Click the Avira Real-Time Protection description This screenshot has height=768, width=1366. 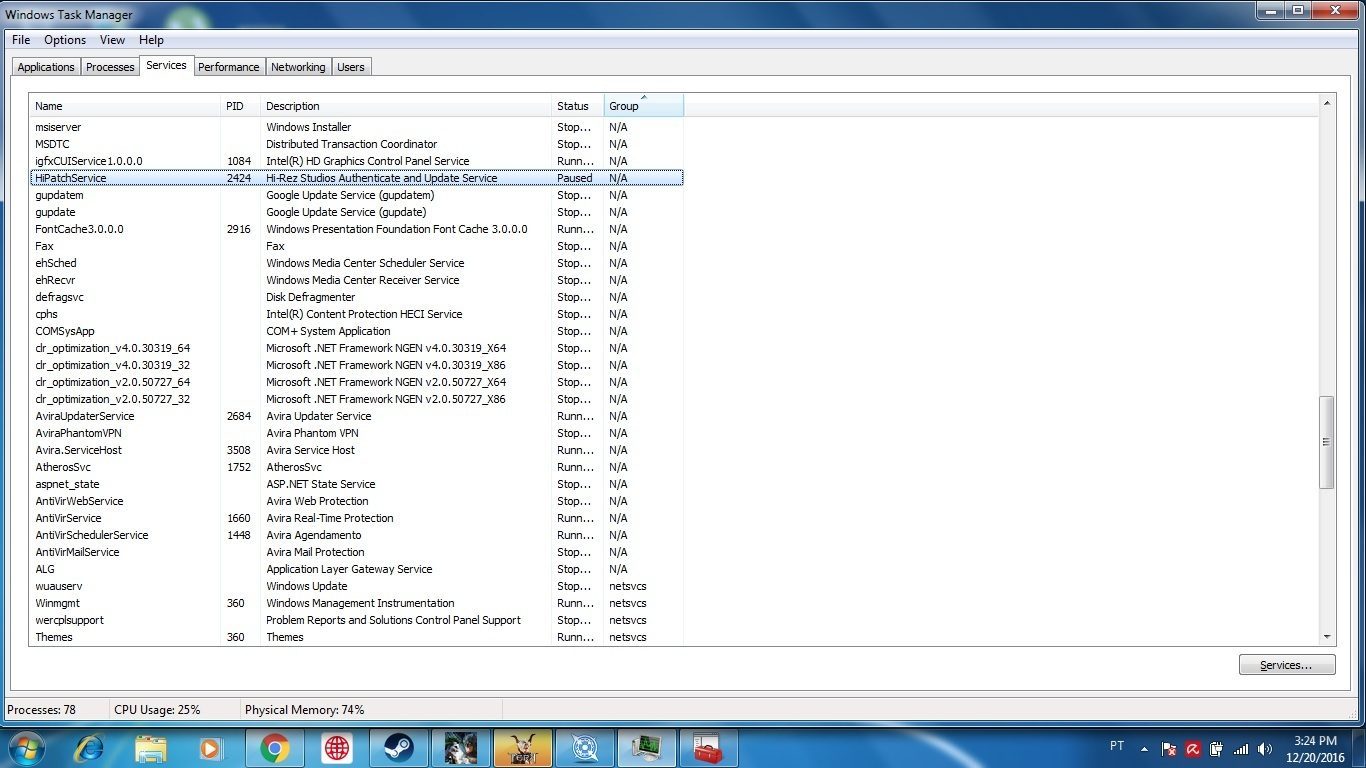[330, 518]
